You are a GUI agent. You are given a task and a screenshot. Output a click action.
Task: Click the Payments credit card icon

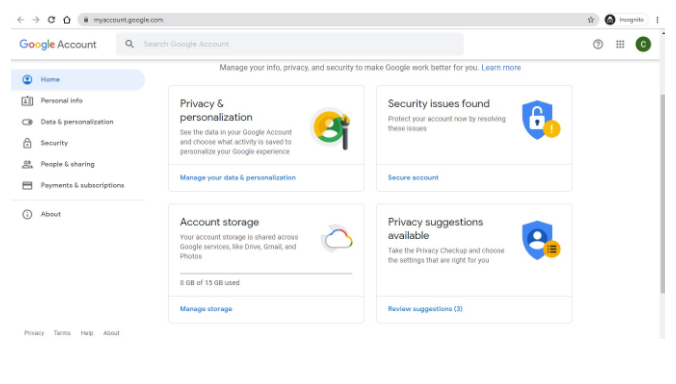[x=27, y=185]
